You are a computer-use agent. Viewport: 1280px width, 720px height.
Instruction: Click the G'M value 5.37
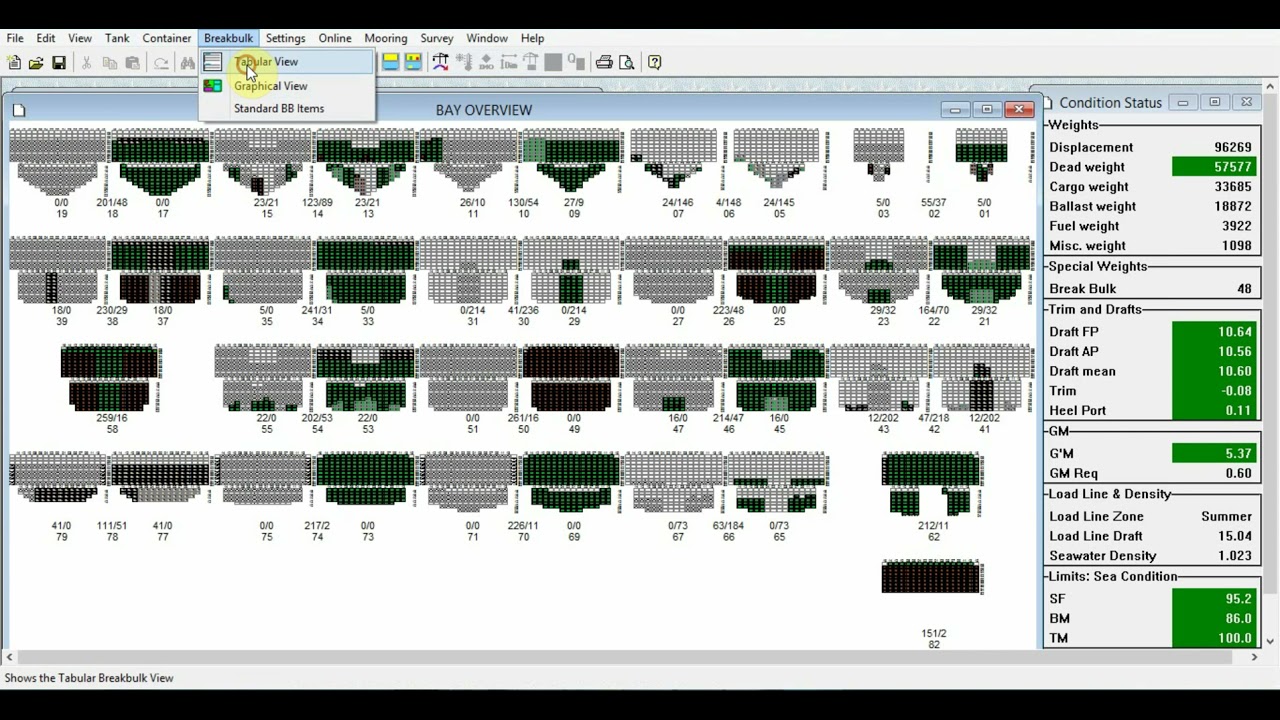coord(1213,454)
